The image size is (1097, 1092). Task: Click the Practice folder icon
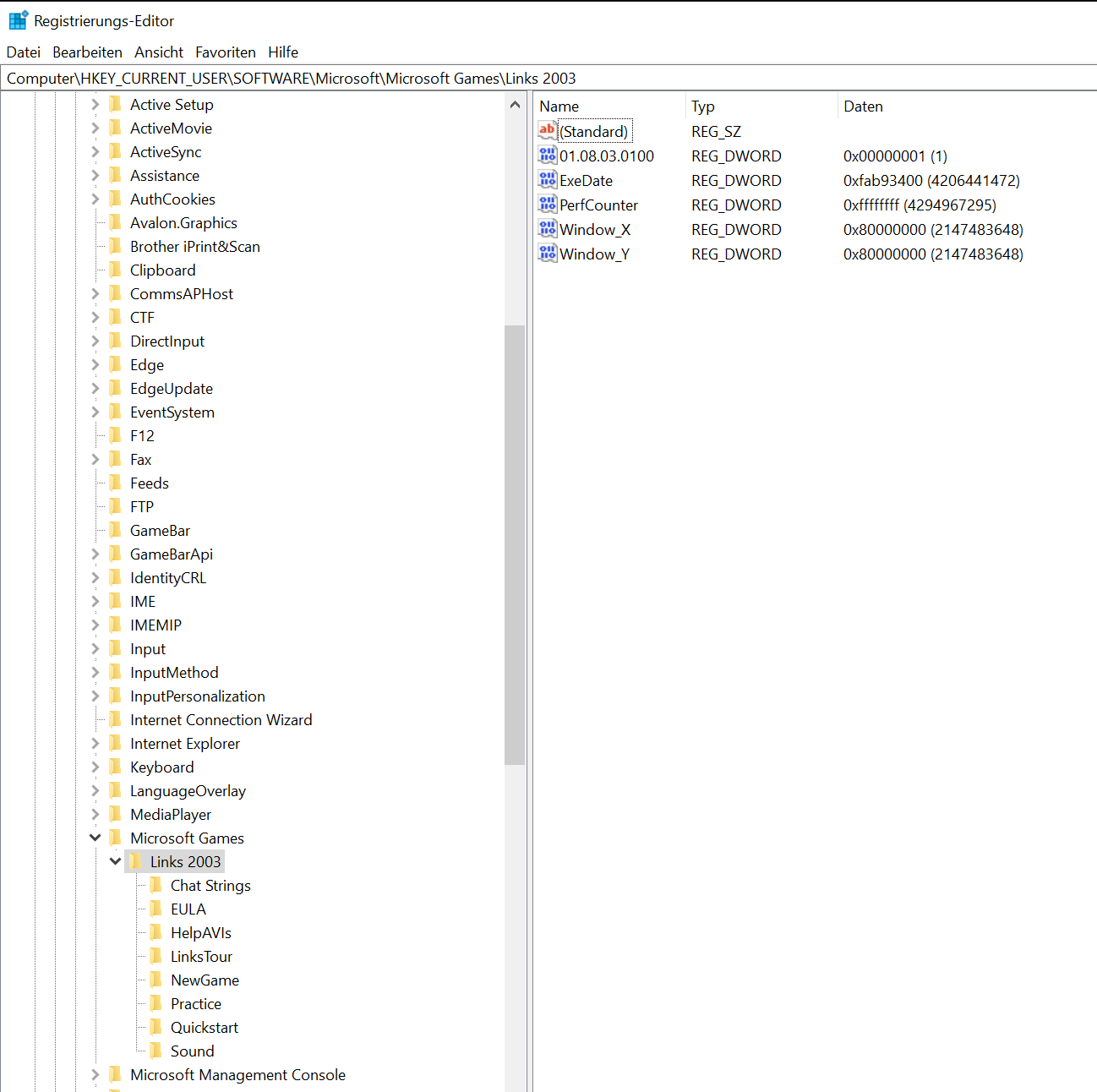[x=156, y=1003]
